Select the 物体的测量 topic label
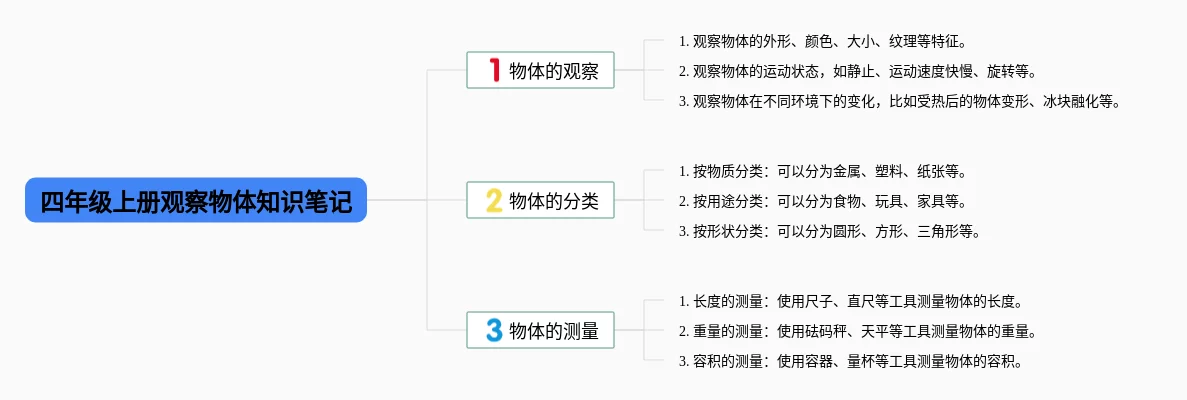 point(554,330)
